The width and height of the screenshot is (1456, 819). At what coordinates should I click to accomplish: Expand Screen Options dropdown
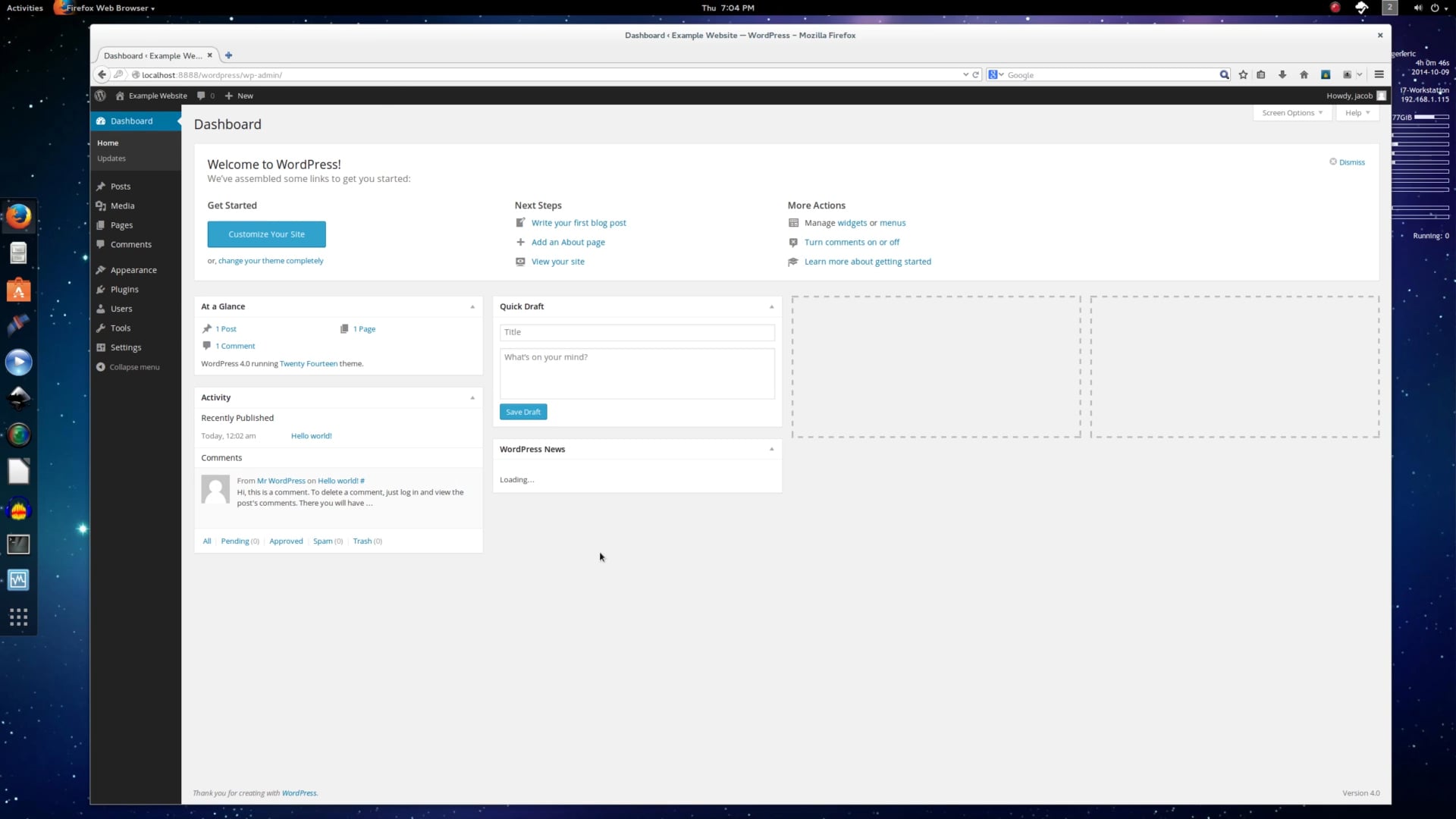tap(1292, 113)
